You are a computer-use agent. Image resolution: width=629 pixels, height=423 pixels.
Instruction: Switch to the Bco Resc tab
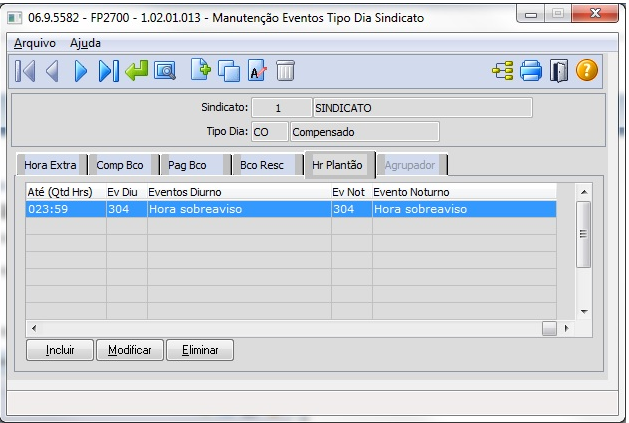point(267,165)
